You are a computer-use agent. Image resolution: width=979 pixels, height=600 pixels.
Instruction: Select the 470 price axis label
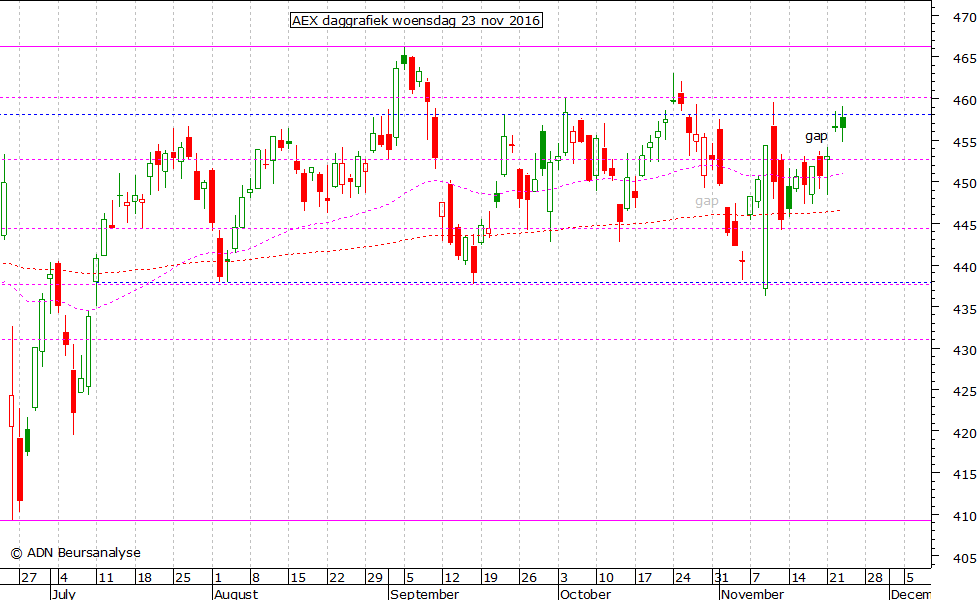click(x=965, y=18)
